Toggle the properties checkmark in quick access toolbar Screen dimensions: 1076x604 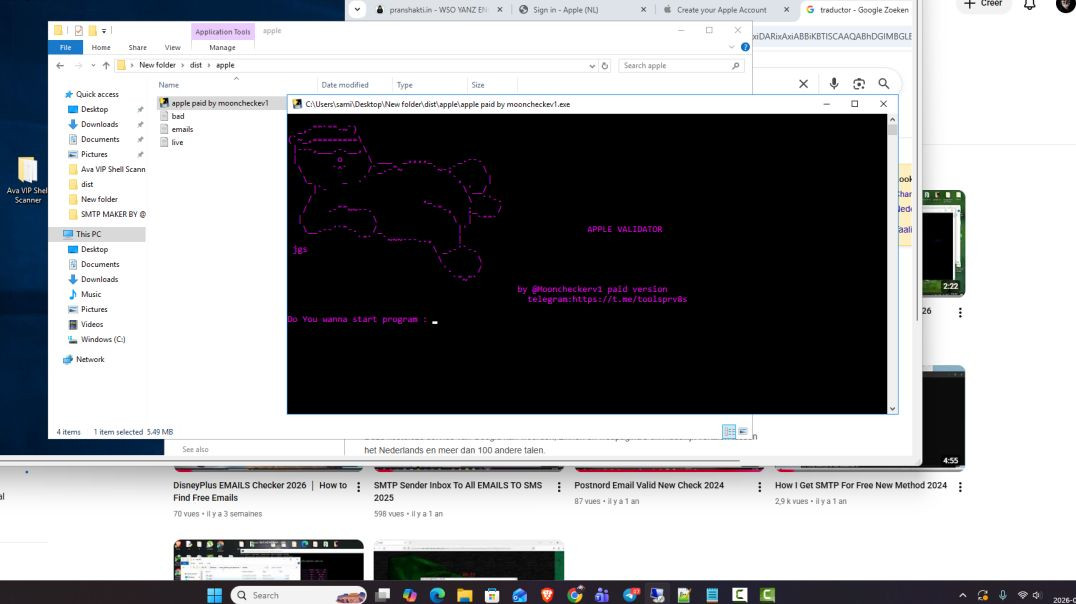pos(79,31)
